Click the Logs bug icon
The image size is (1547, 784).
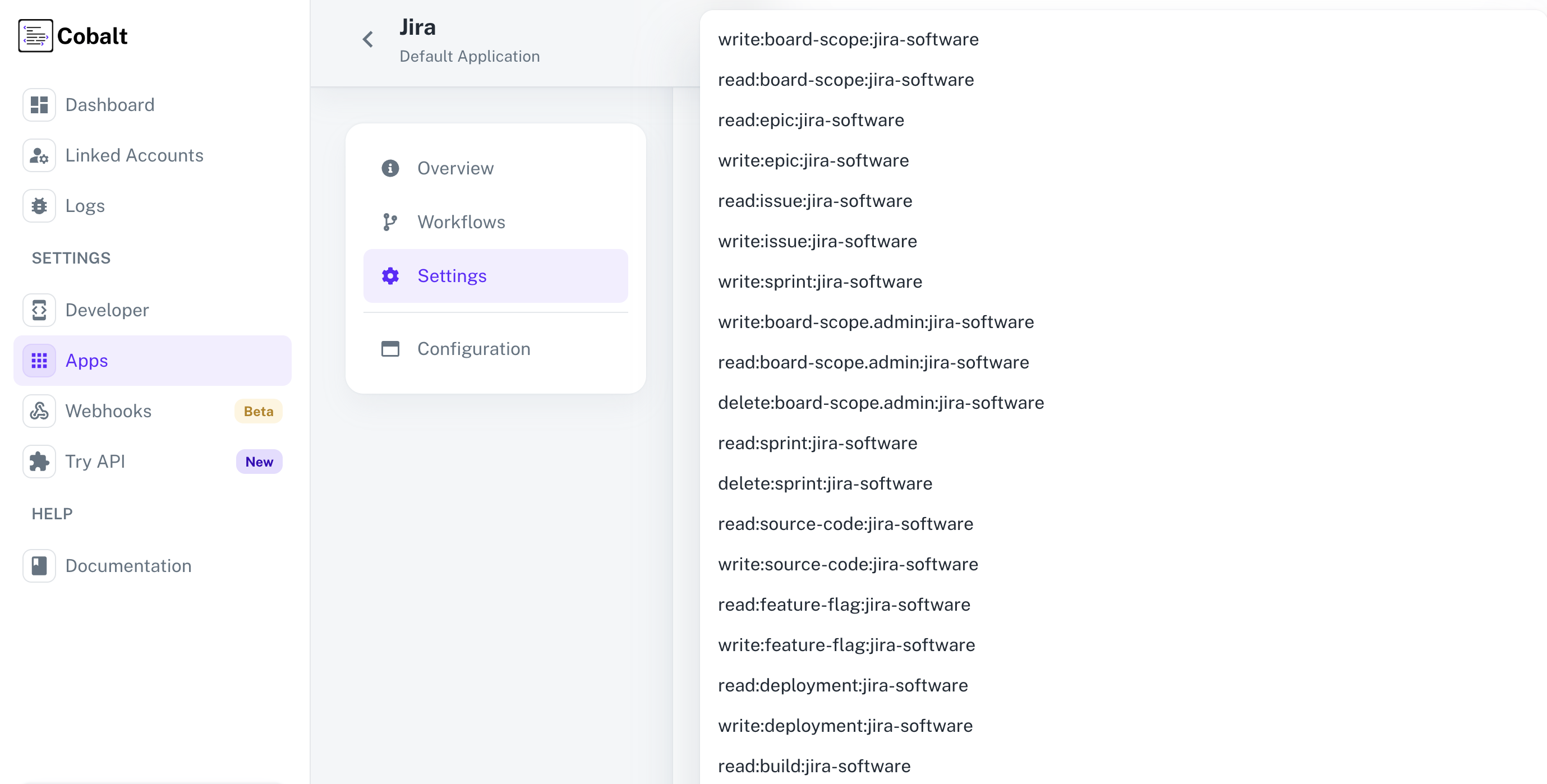click(x=39, y=205)
